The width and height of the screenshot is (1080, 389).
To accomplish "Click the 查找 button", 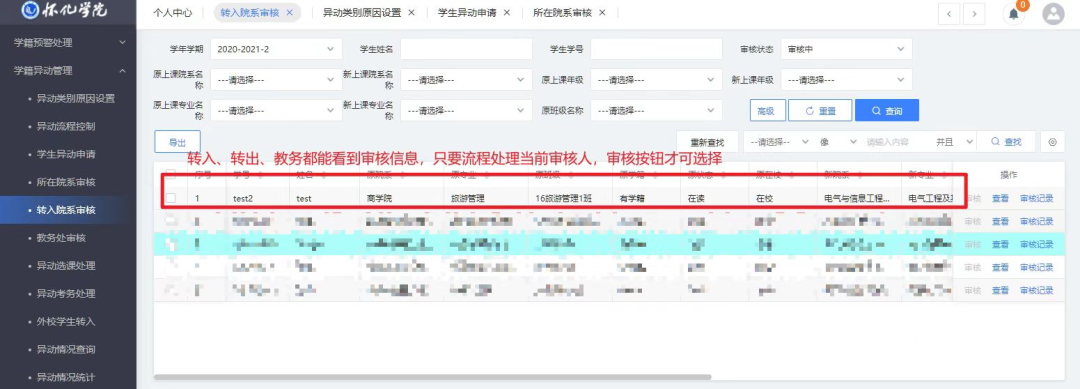I will pyautogui.click(x=1006, y=142).
